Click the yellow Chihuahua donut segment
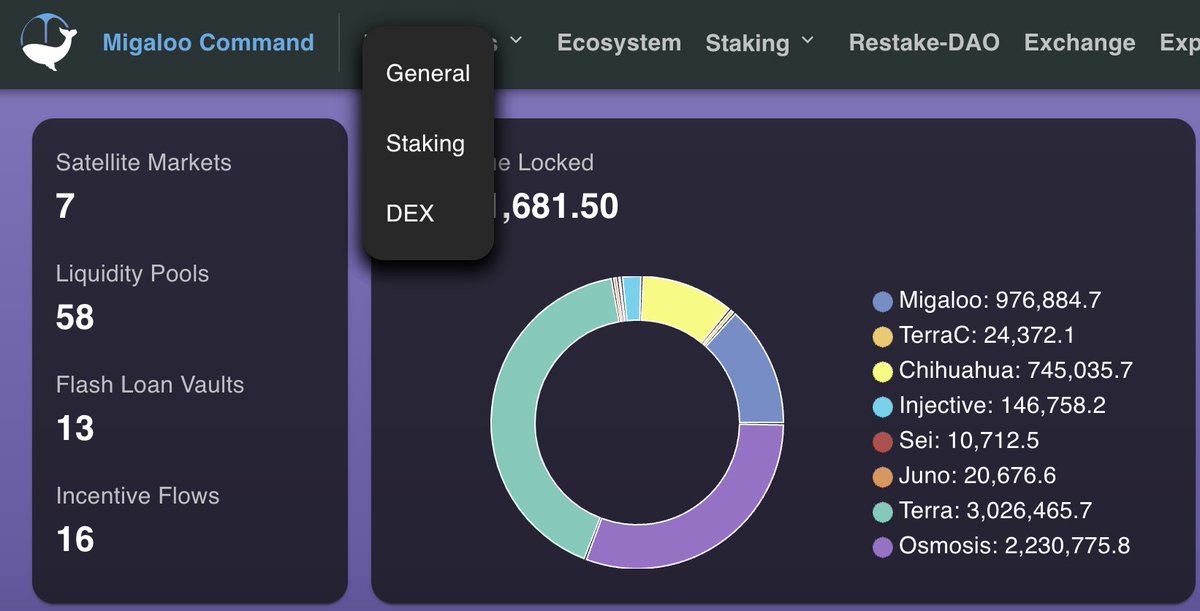This screenshot has width=1200, height=611. [x=683, y=303]
